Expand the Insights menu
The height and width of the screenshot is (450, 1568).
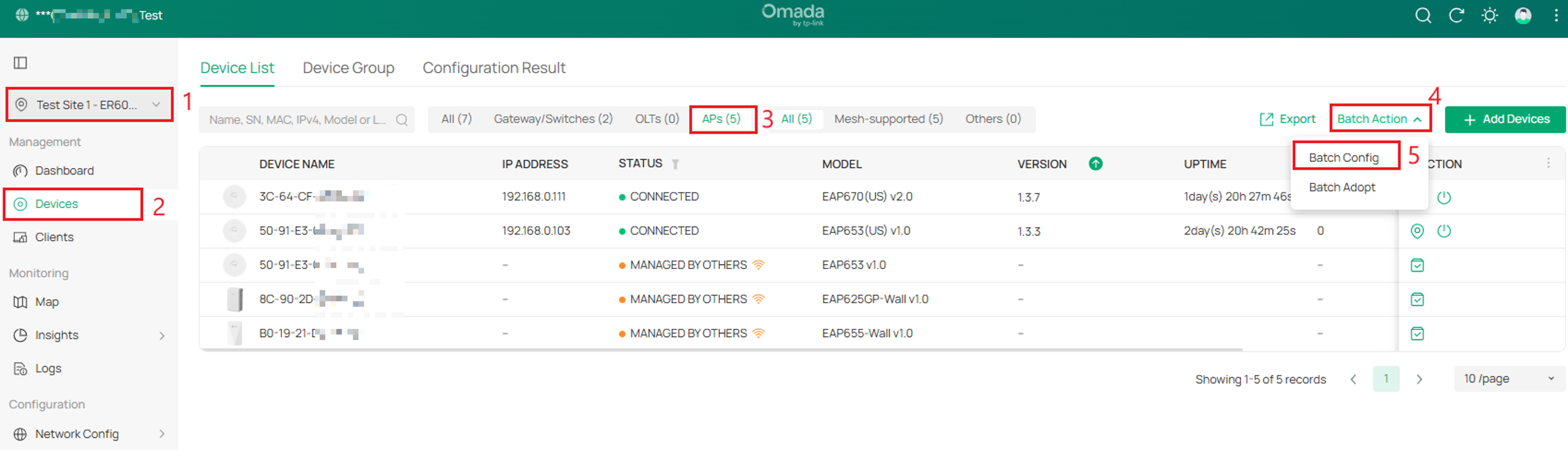pos(89,335)
